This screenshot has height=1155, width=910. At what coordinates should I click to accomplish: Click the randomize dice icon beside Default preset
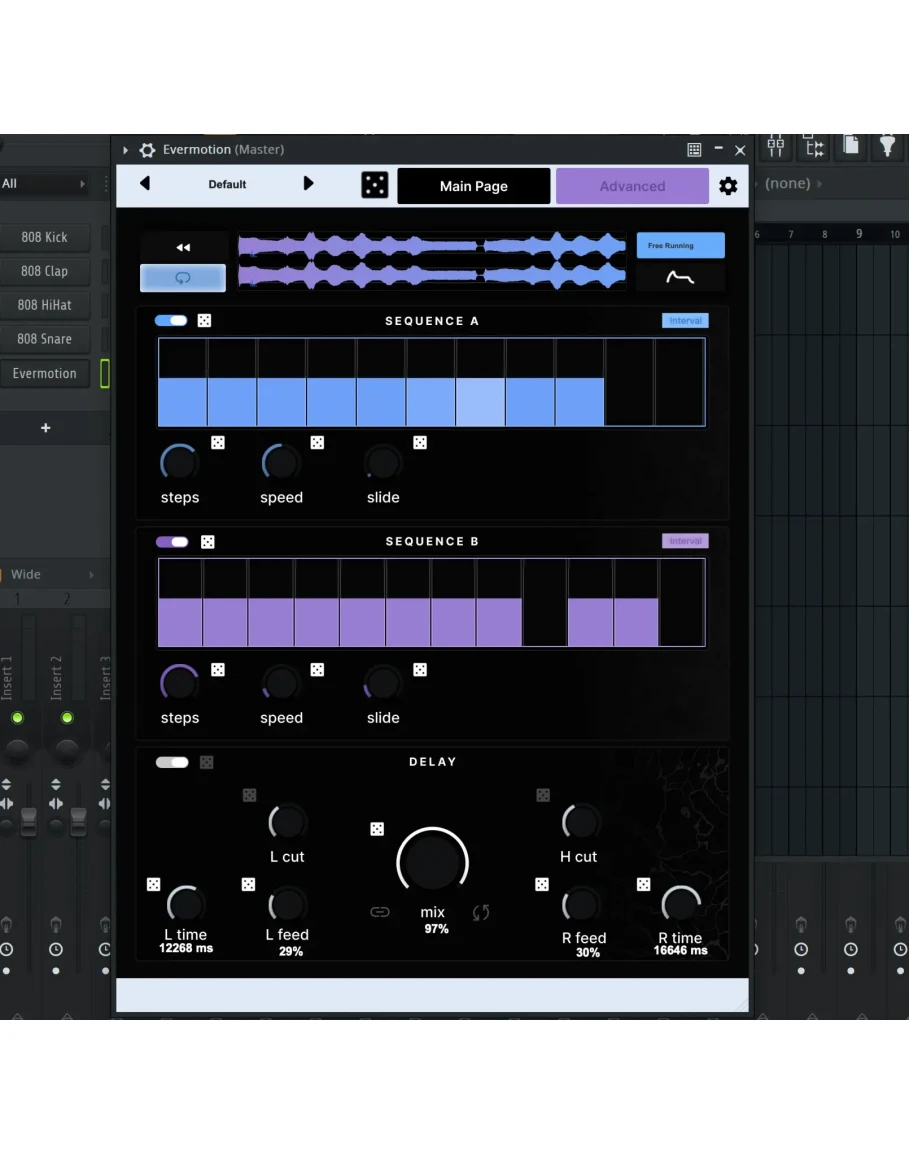pyautogui.click(x=374, y=185)
